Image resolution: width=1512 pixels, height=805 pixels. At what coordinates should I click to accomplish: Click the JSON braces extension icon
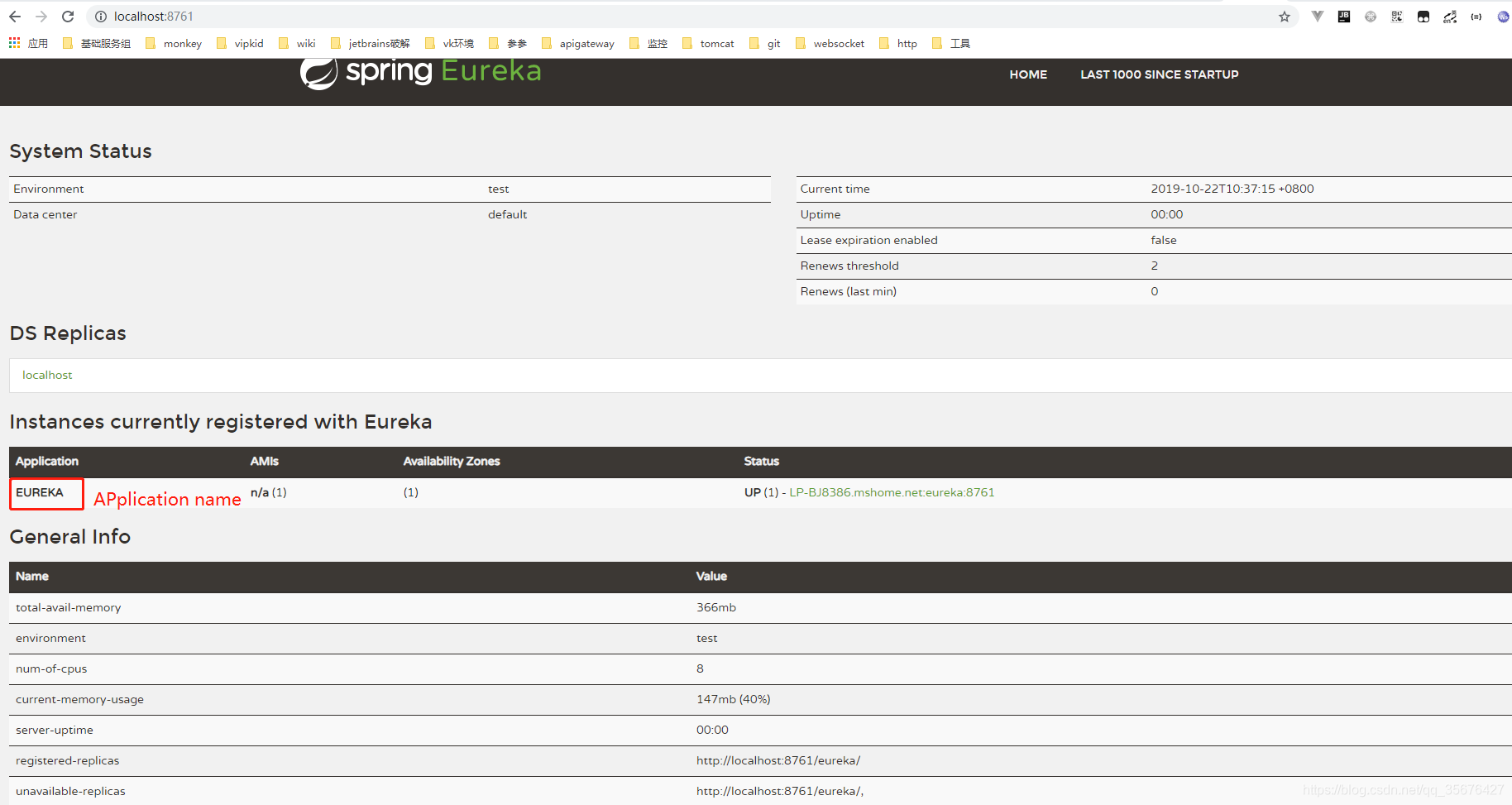[x=1476, y=17]
